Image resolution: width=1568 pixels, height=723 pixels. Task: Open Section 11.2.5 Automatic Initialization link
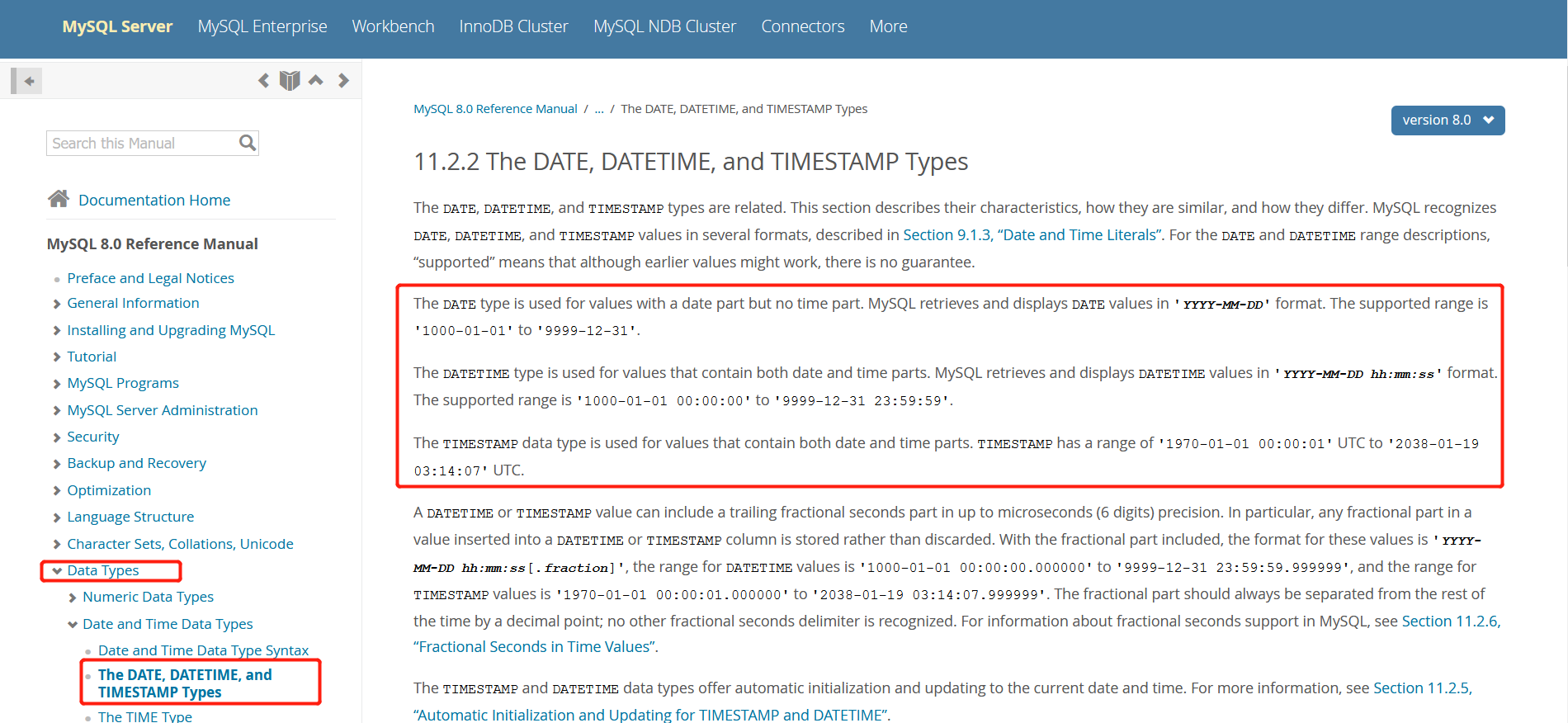1423,688
